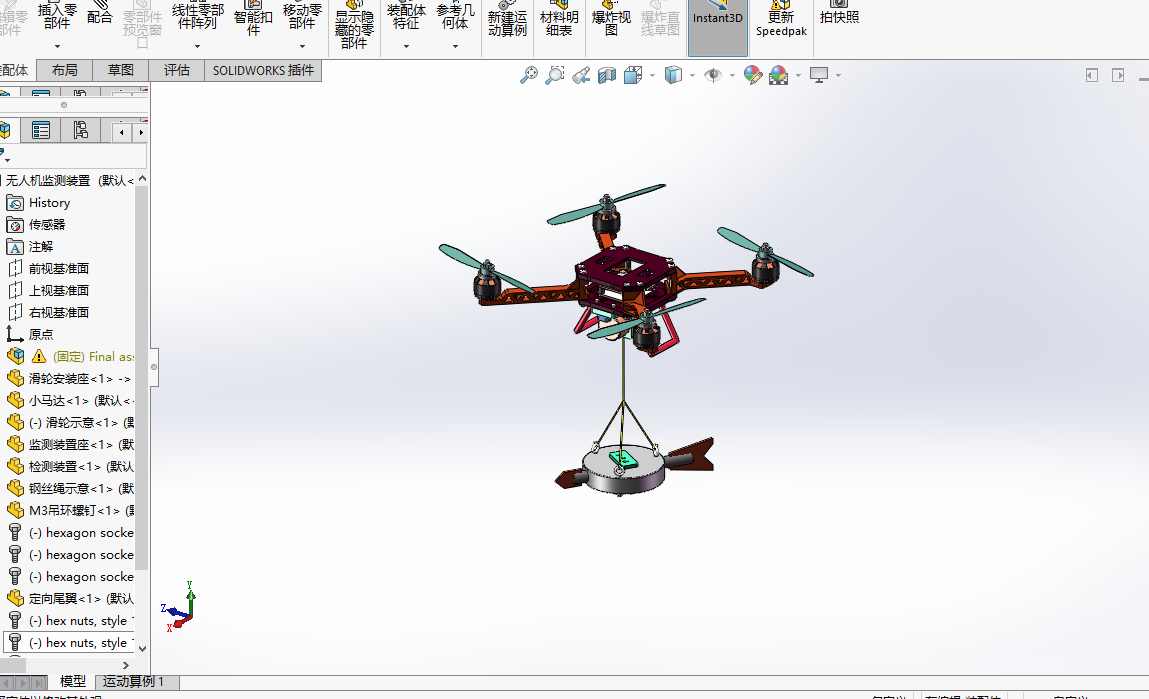Click the tree scrollbar down arrow

[x=142, y=648]
